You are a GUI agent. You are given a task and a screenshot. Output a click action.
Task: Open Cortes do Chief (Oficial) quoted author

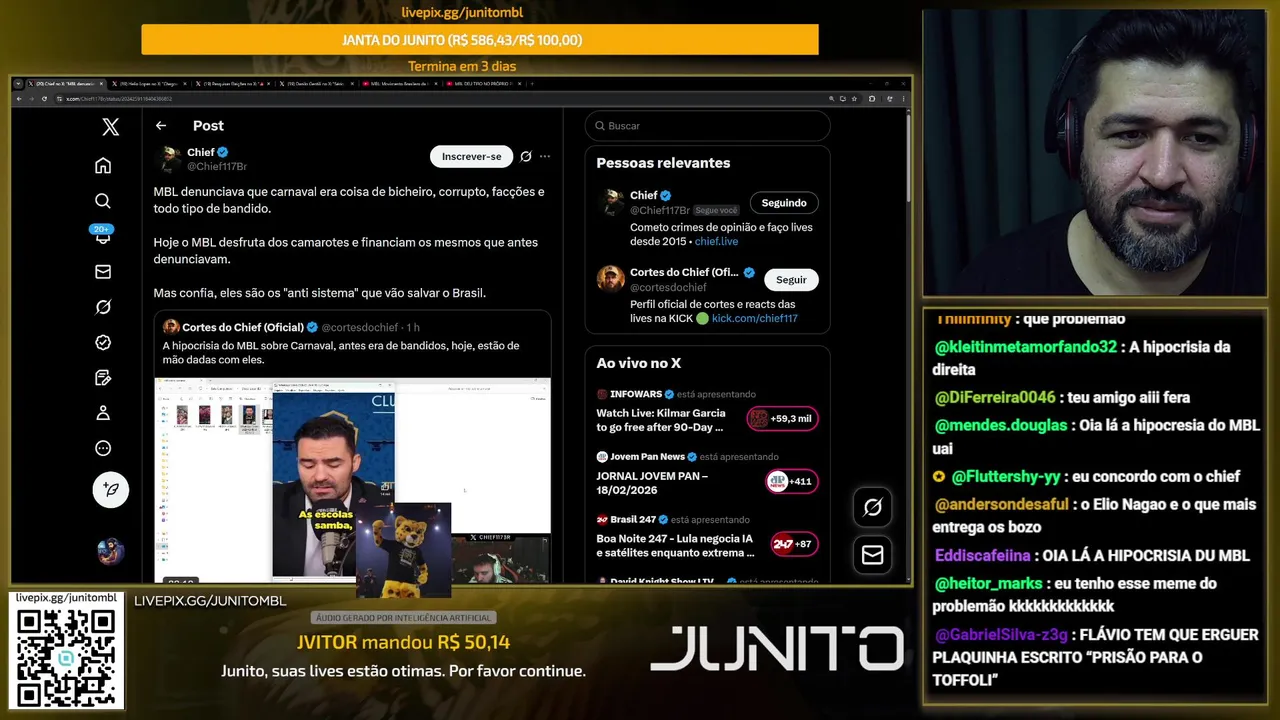pyautogui.click(x=242, y=327)
